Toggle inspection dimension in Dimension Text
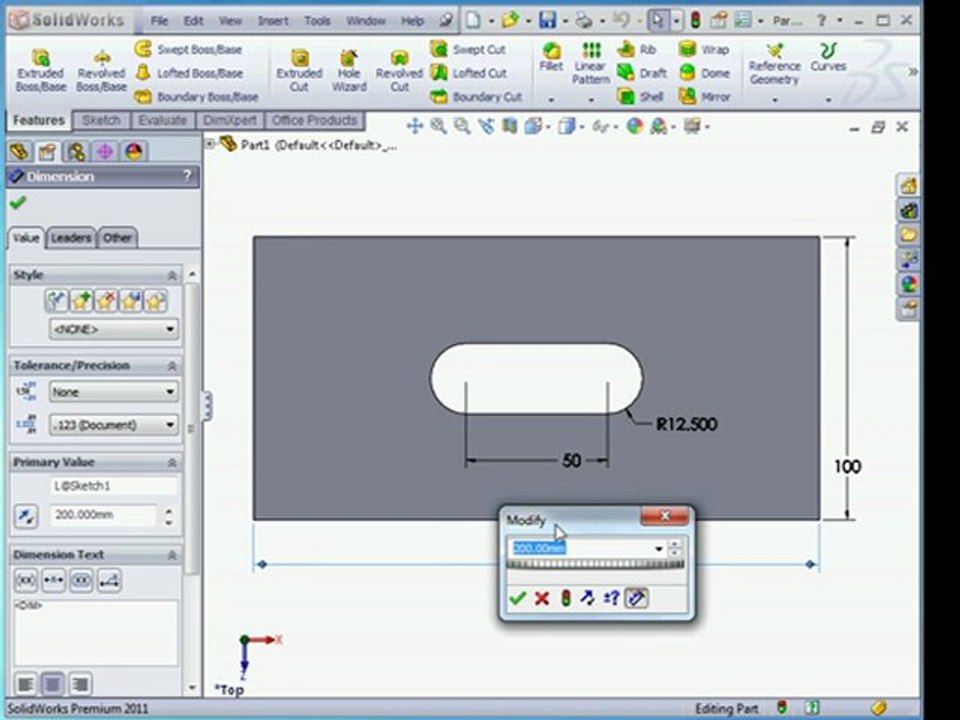This screenshot has width=960, height=720. 81,580
